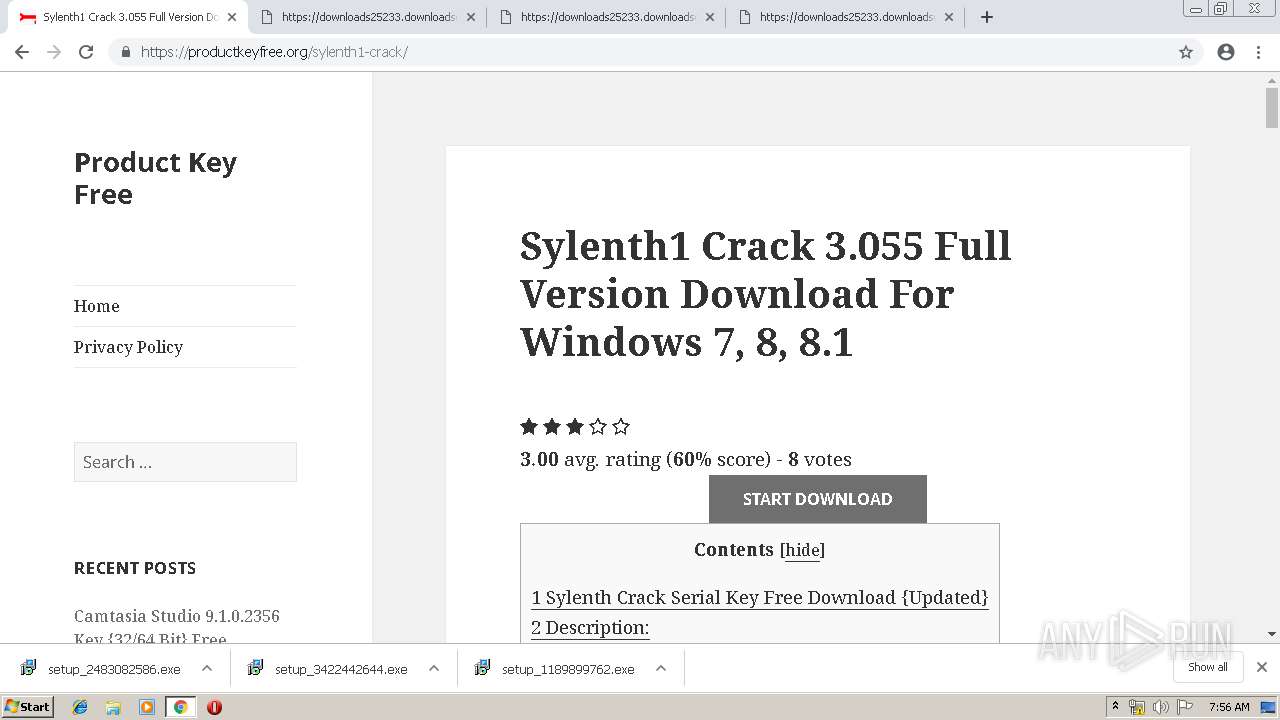Jump to Sylenth Crack Serial Key section
The image size is (1280, 720).
760,597
